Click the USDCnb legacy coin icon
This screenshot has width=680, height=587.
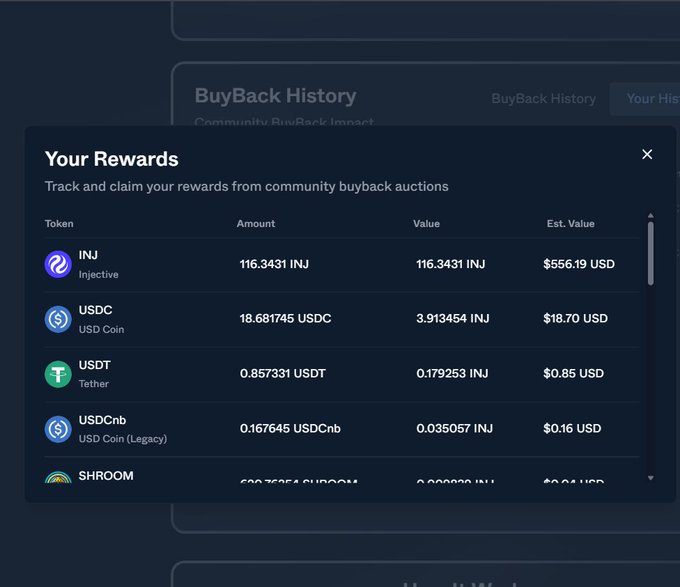(58, 429)
